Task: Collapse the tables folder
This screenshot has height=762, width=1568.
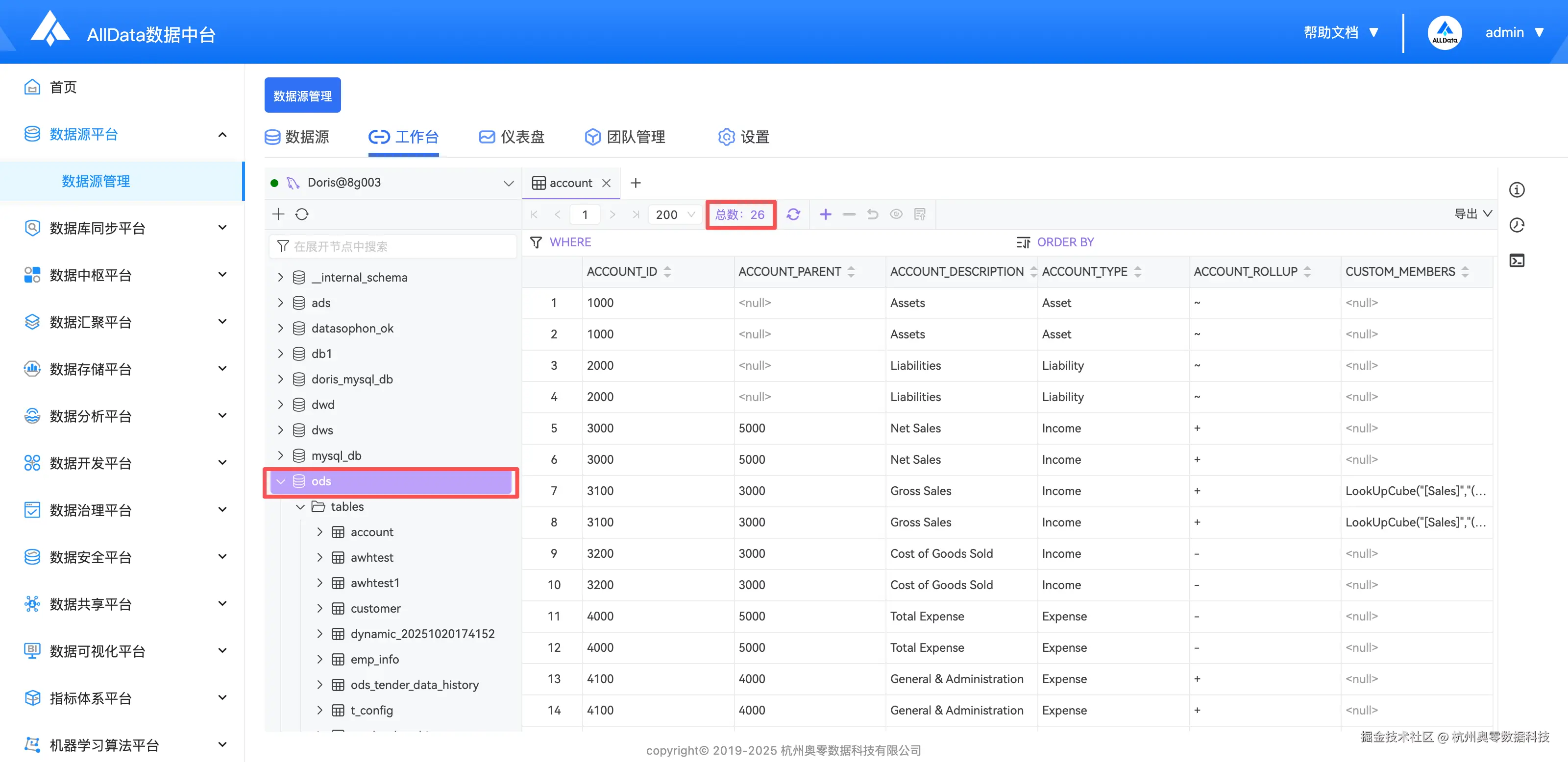Action: point(300,506)
